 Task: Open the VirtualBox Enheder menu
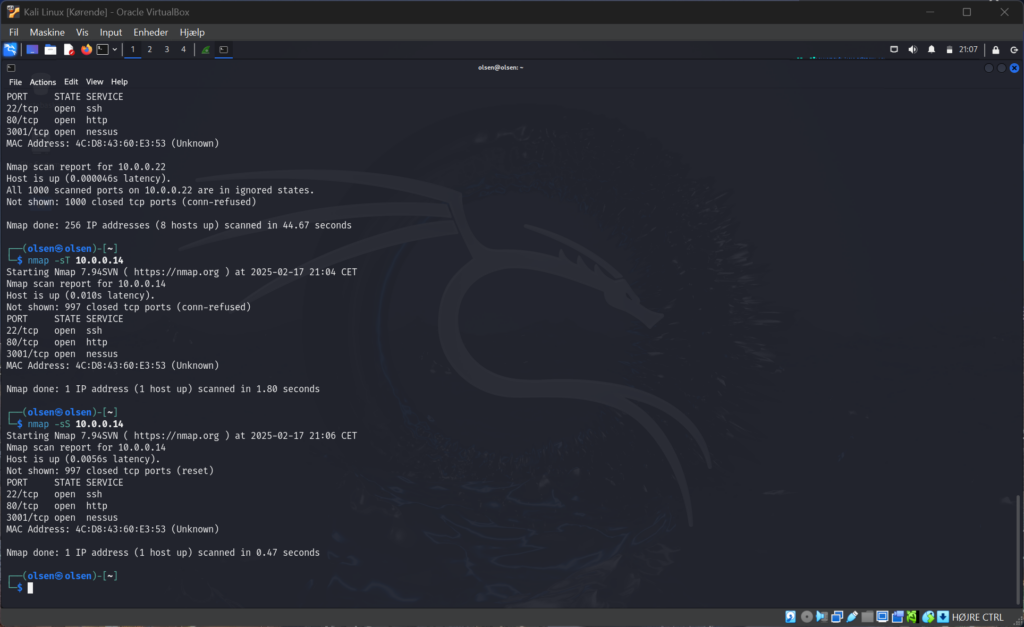(x=151, y=32)
